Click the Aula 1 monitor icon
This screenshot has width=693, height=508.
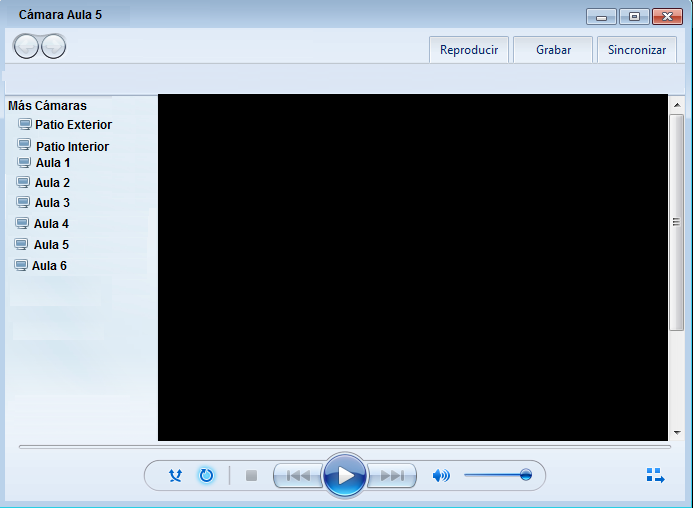pos(24,163)
